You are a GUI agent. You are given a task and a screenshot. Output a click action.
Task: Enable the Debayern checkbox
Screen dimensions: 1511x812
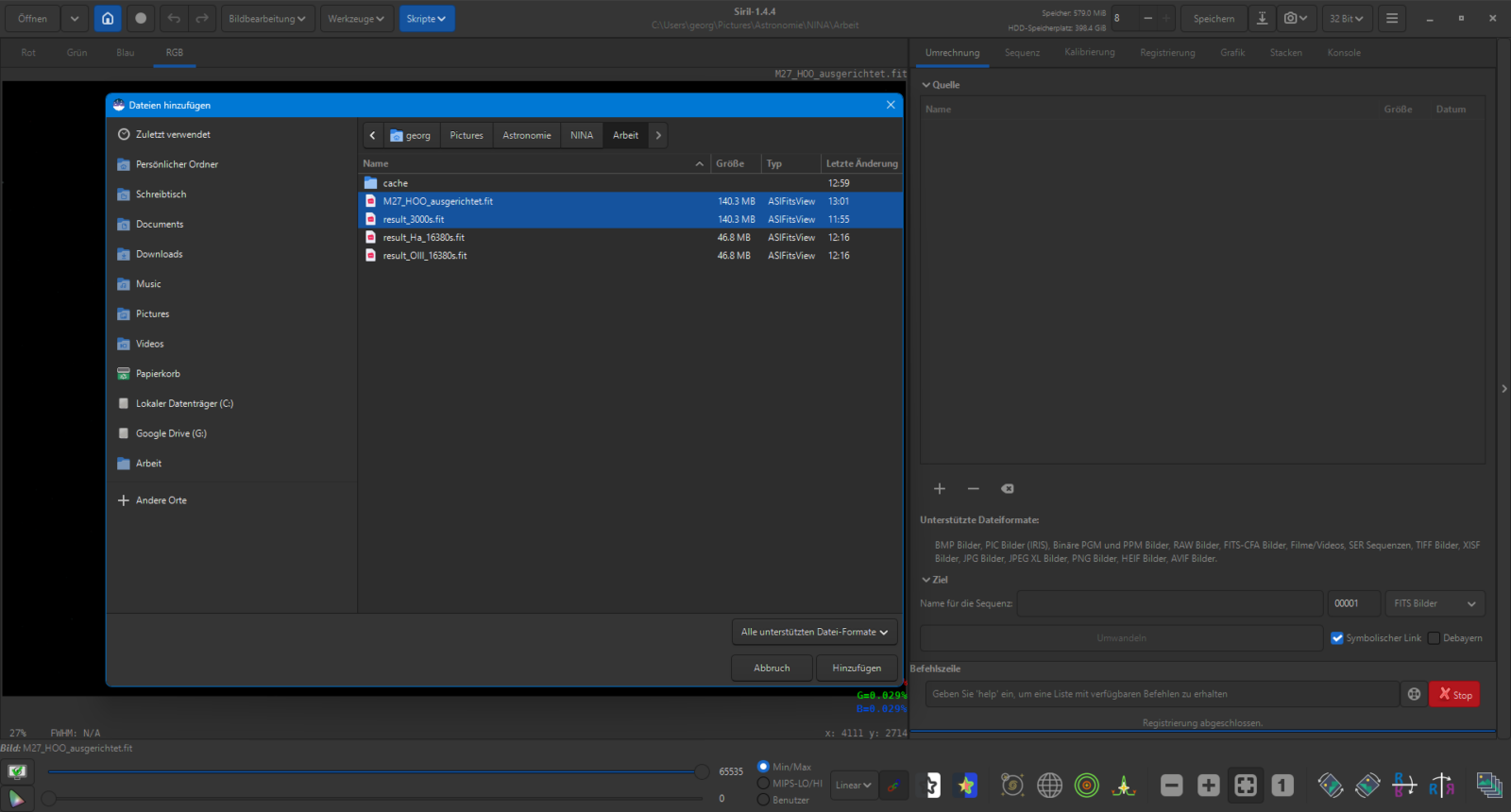1434,638
